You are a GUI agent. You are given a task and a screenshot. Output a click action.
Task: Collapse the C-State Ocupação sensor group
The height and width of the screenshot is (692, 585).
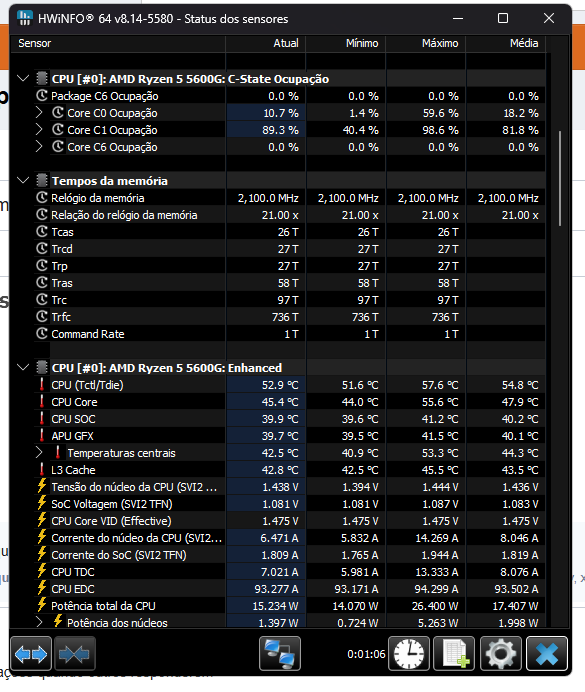(23, 79)
